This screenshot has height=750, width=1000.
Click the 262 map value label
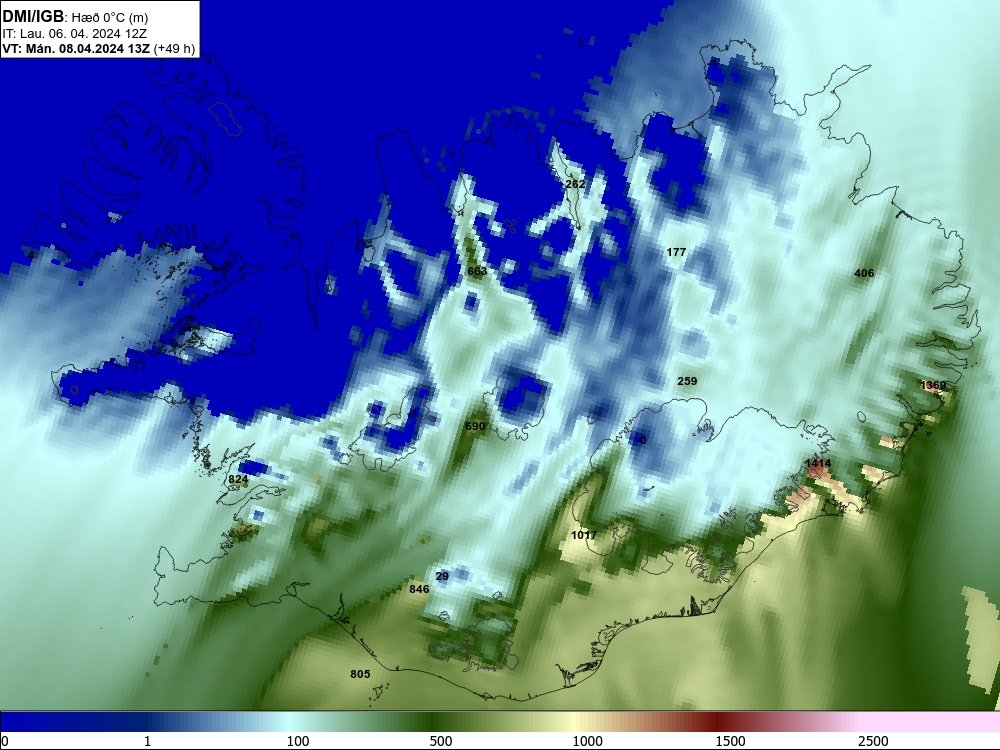click(x=575, y=184)
